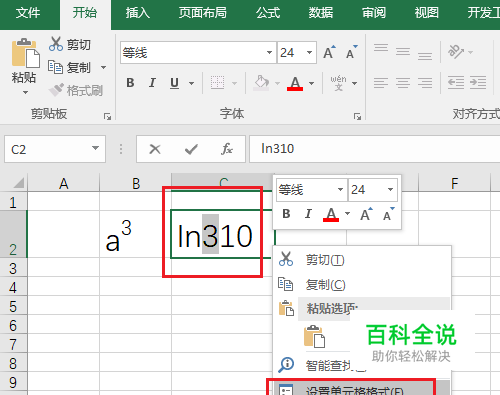The height and width of the screenshot is (395, 500).
Task: Open the font group dialog launcher
Action: [x=357, y=116]
